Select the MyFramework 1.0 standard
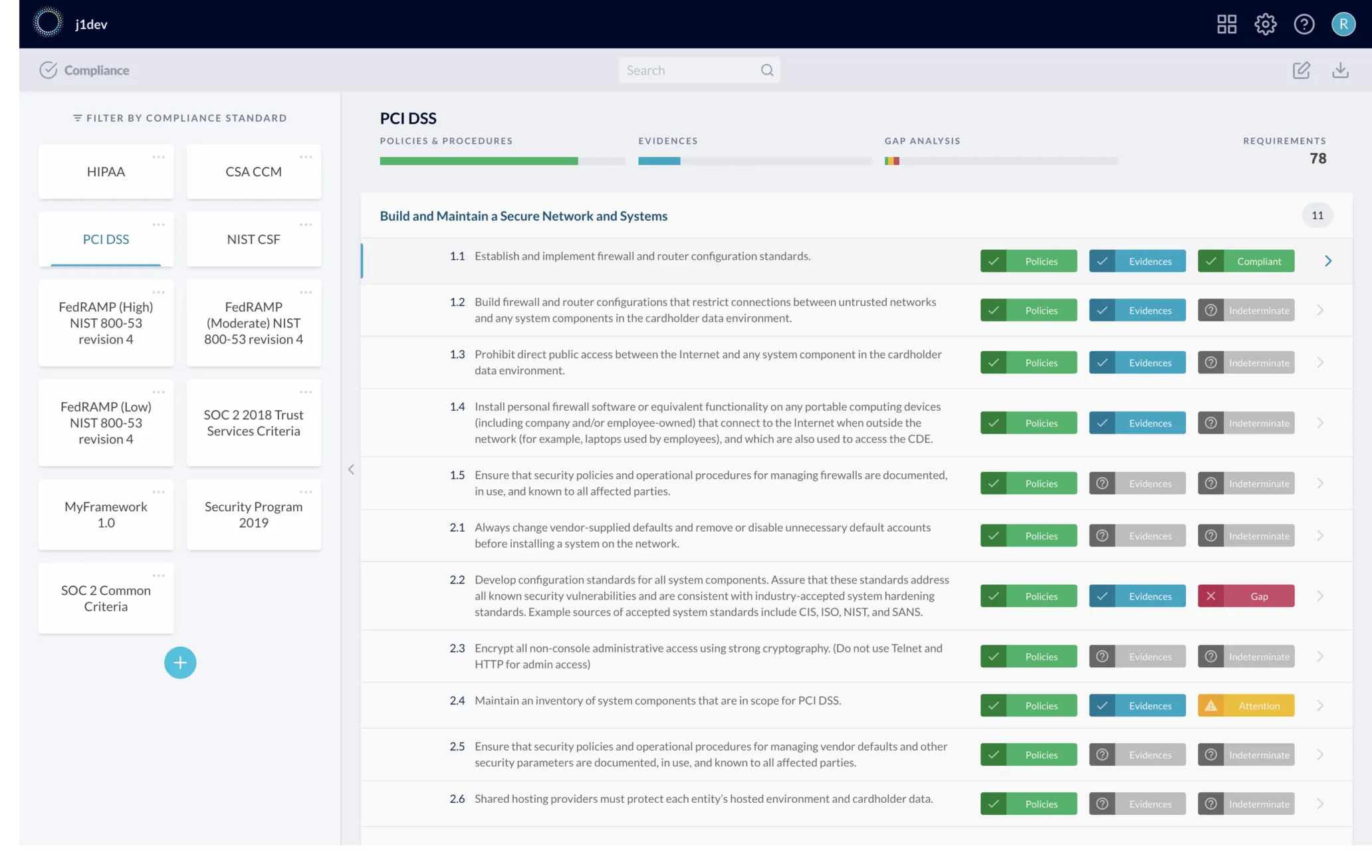 [106, 514]
